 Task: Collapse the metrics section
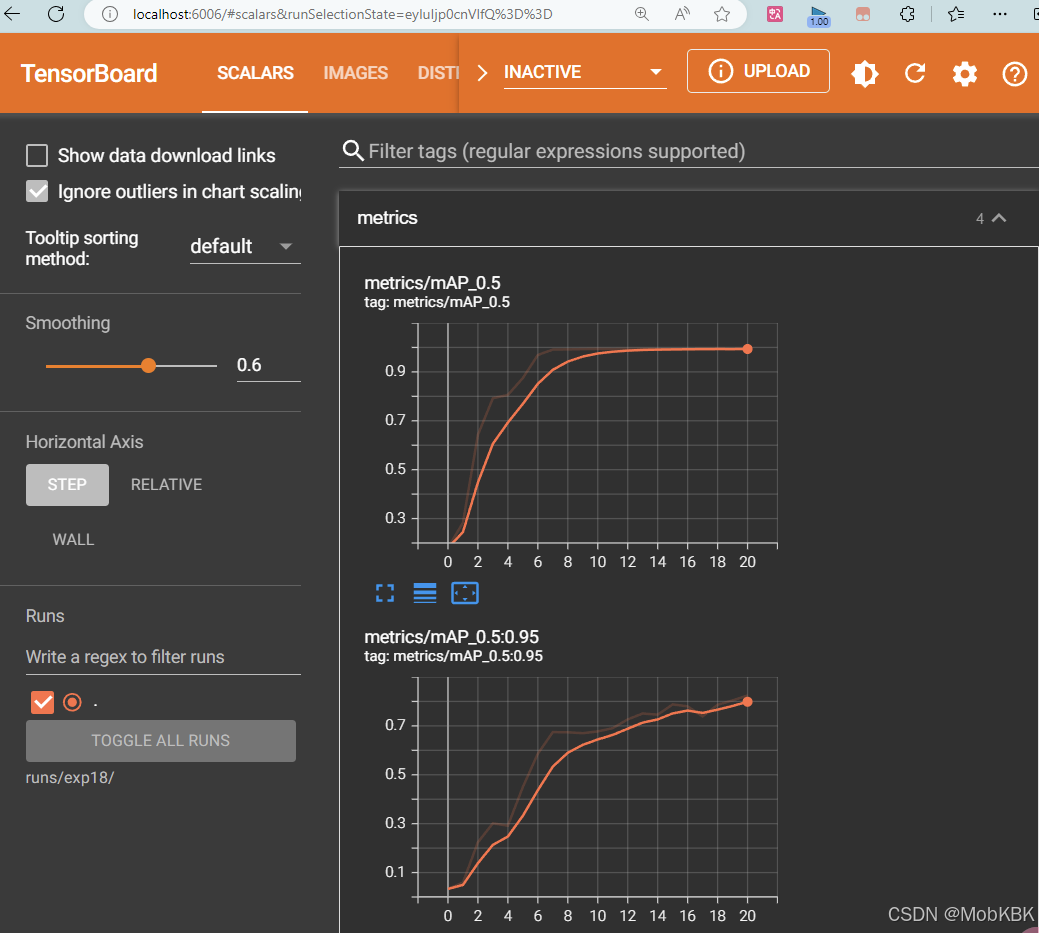(999, 218)
